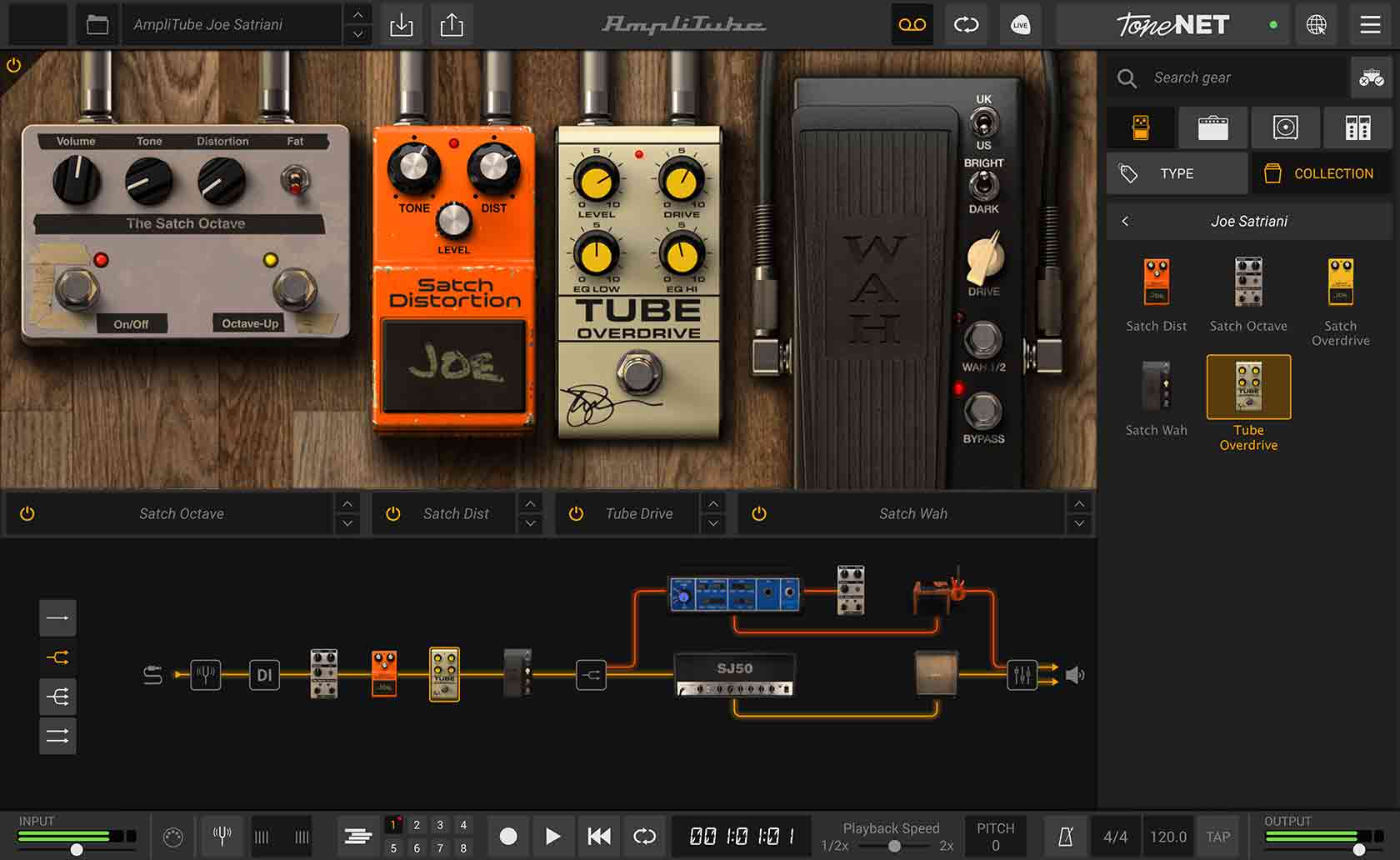Choose the split routing icon

pyautogui.click(x=57, y=657)
